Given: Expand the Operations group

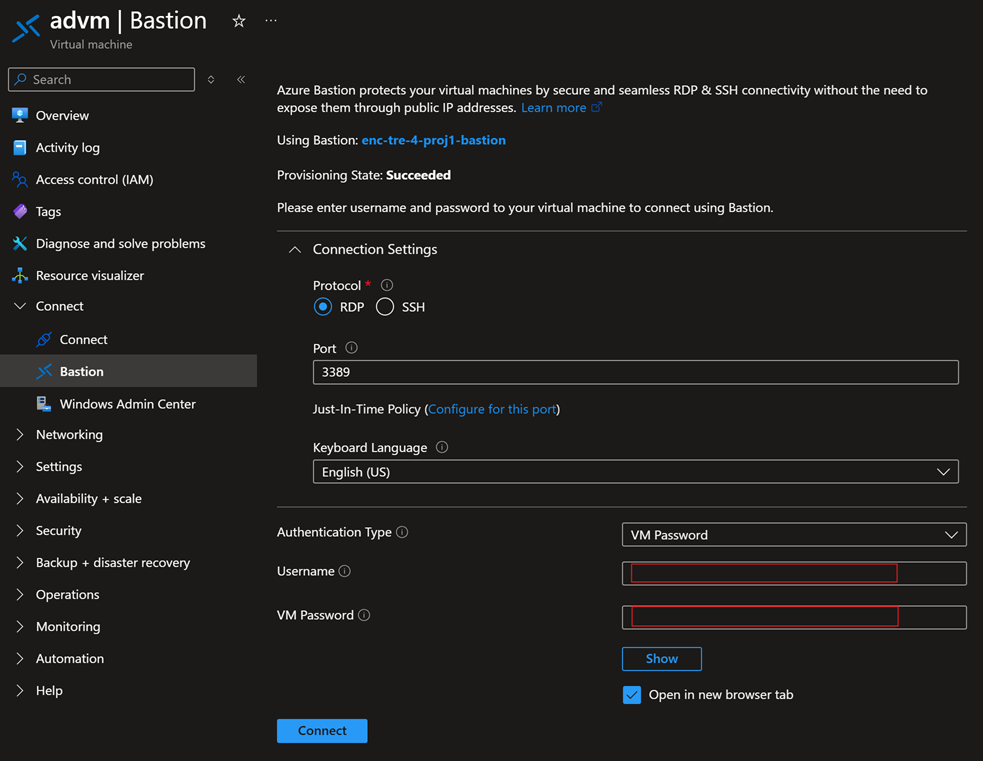Looking at the screenshot, I should click(x=20, y=594).
